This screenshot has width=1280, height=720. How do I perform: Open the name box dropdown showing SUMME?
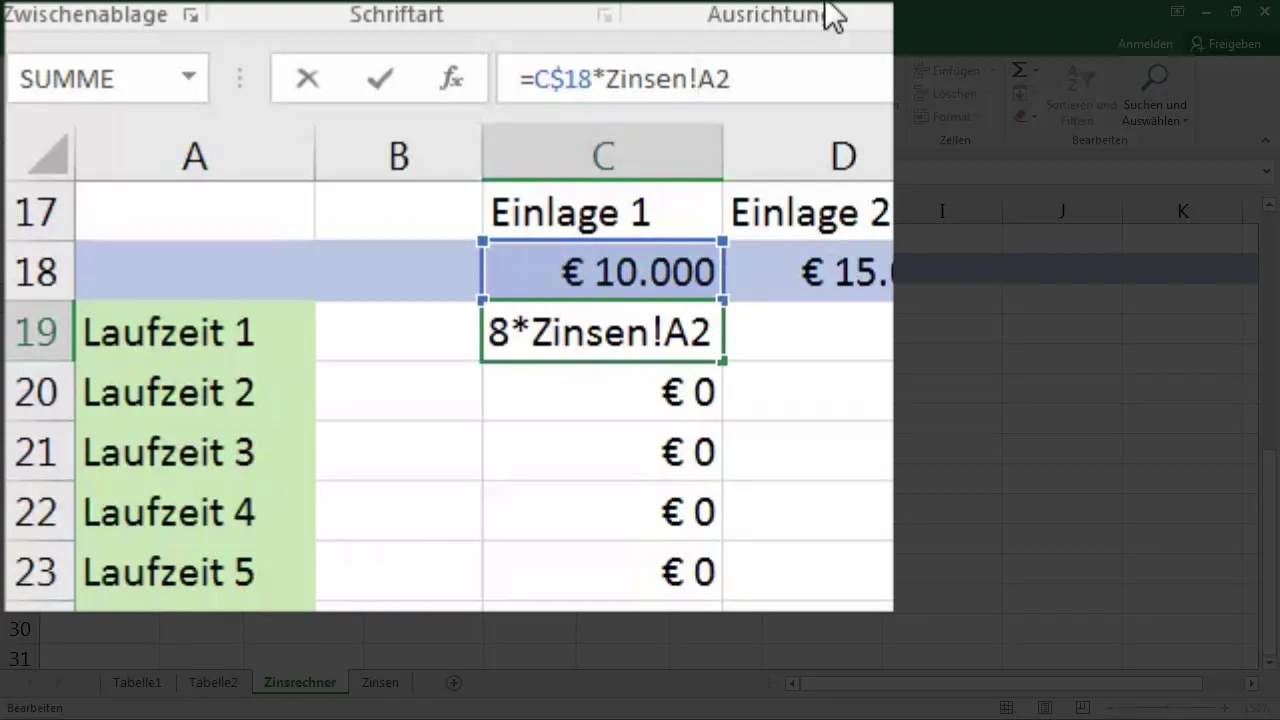(188, 78)
